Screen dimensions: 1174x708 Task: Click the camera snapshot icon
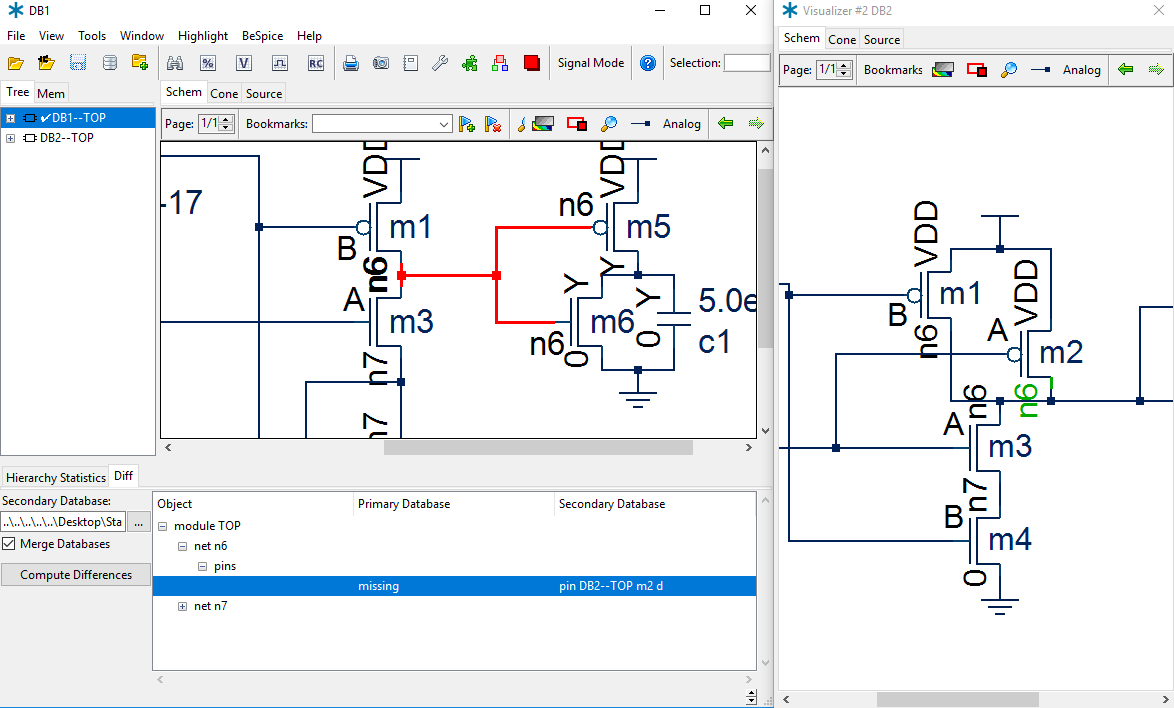(381, 64)
